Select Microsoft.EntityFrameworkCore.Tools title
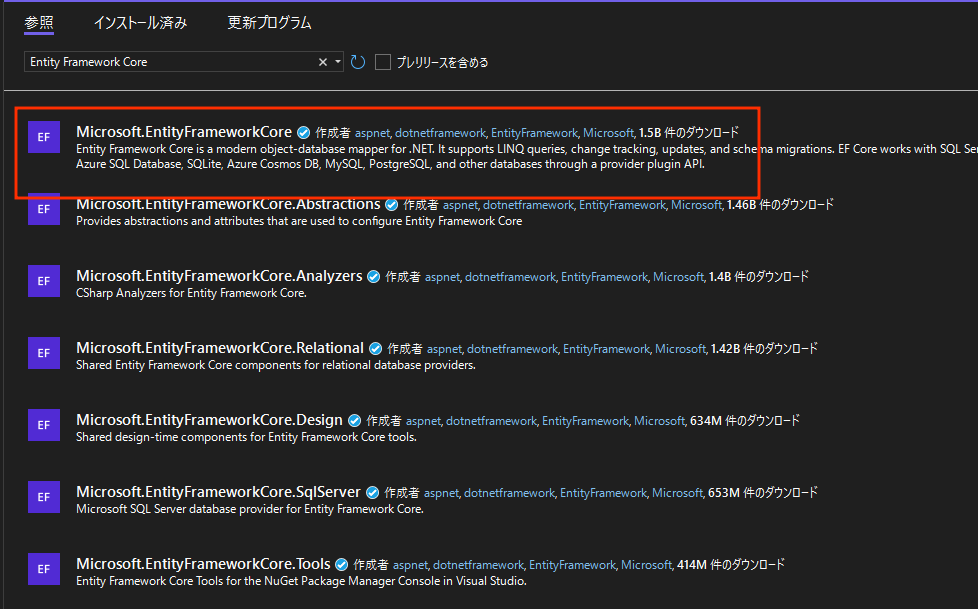 pos(203,564)
